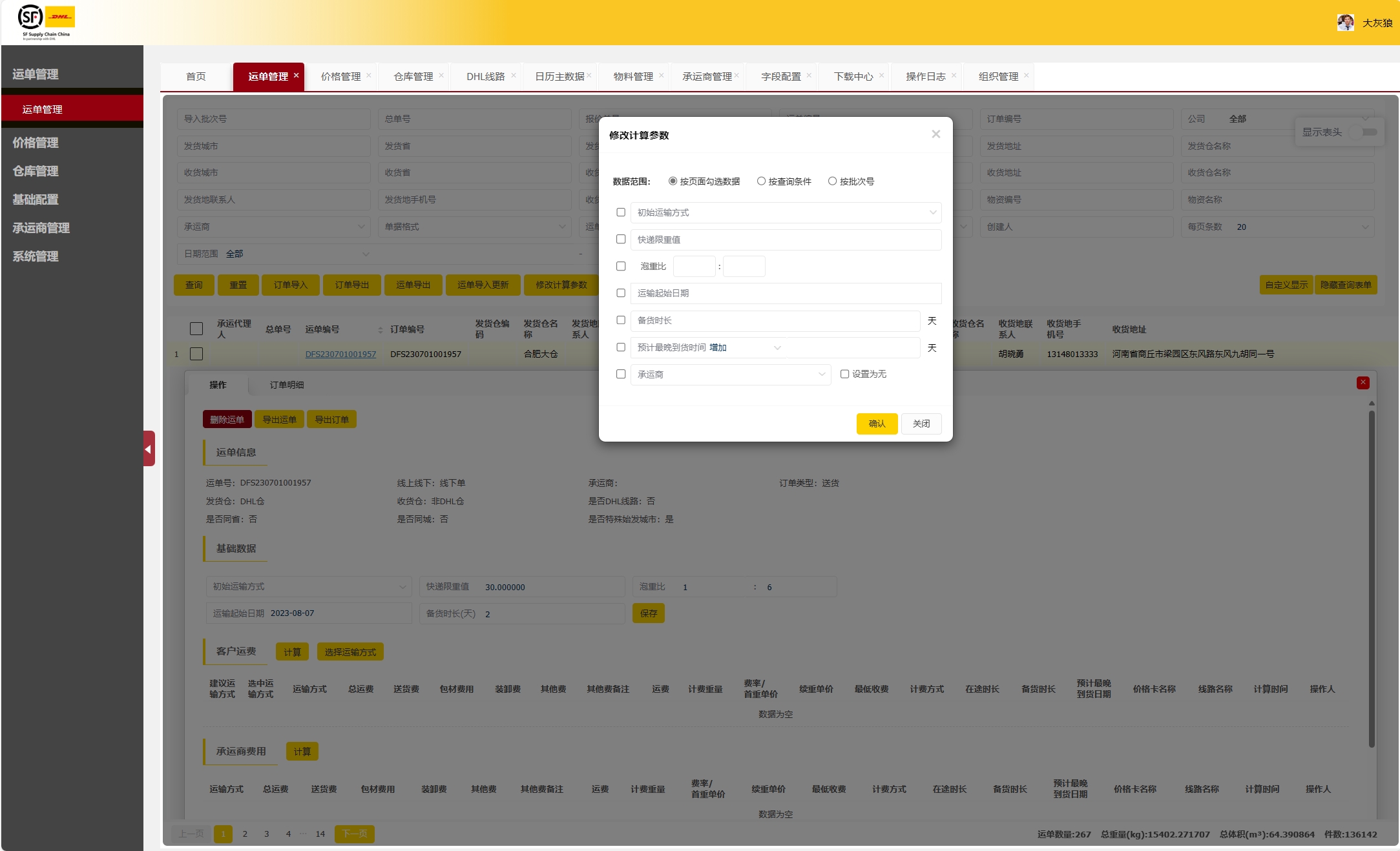Check the 设置为无 checkbox
Viewport: 1400px width, 851px height.
click(x=844, y=374)
